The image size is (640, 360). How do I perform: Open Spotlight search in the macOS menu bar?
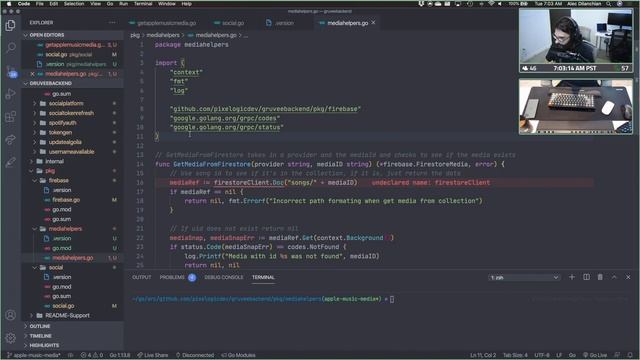pyautogui.click(x=608, y=4)
